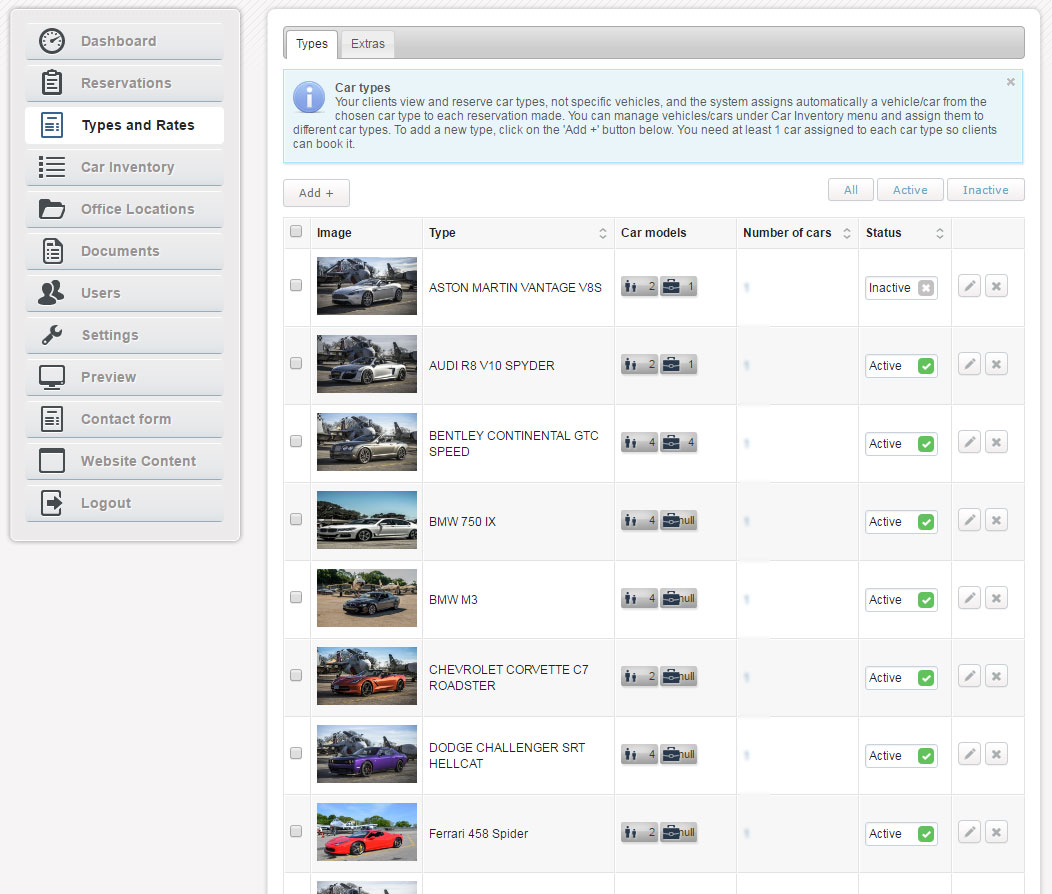The image size is (1052, 894).
Task: Click the Website Content window icon
Action: click(x=52, y=461)
